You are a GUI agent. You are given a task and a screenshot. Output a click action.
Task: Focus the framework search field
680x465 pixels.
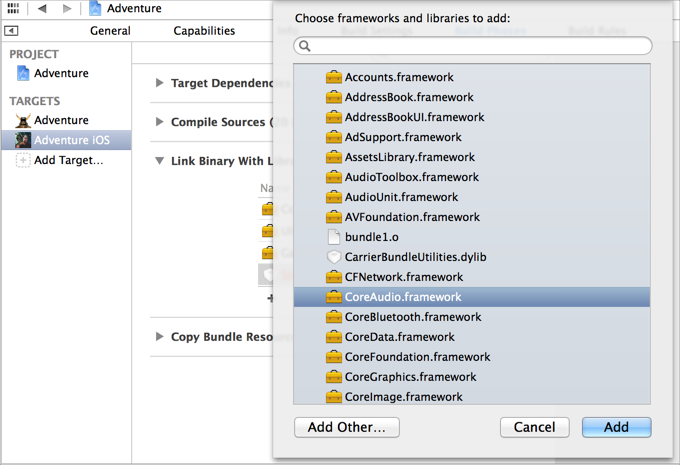pyautogui.click(x=473, y=46)
